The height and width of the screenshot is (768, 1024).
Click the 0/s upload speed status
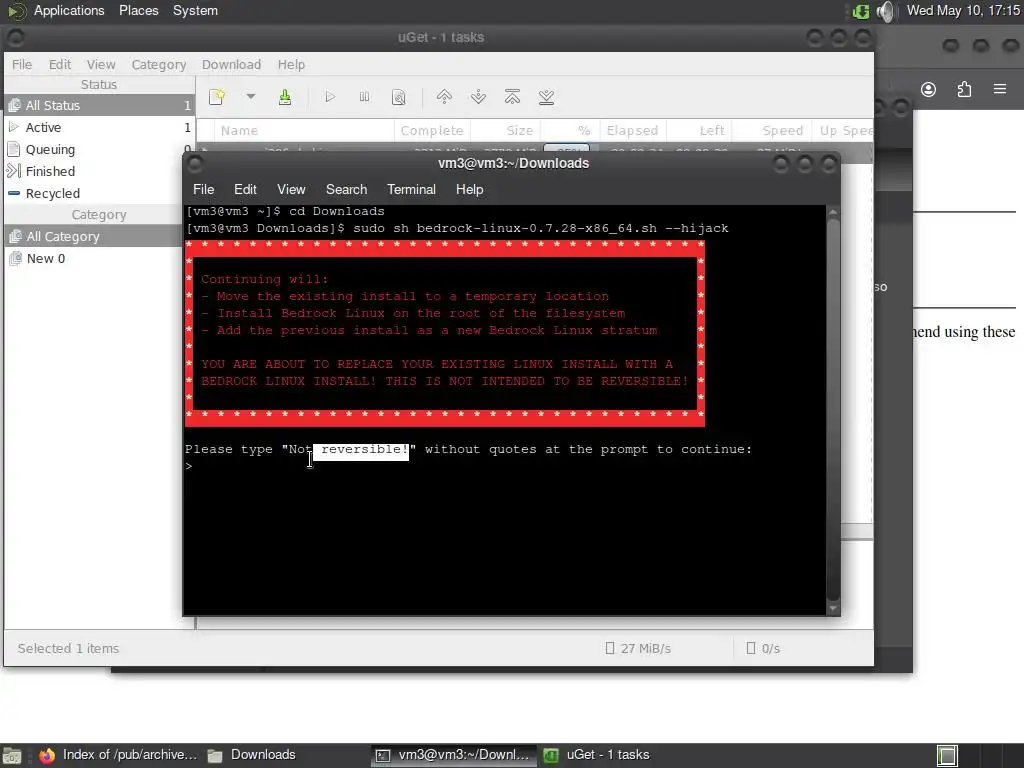(x=763, y=648)
